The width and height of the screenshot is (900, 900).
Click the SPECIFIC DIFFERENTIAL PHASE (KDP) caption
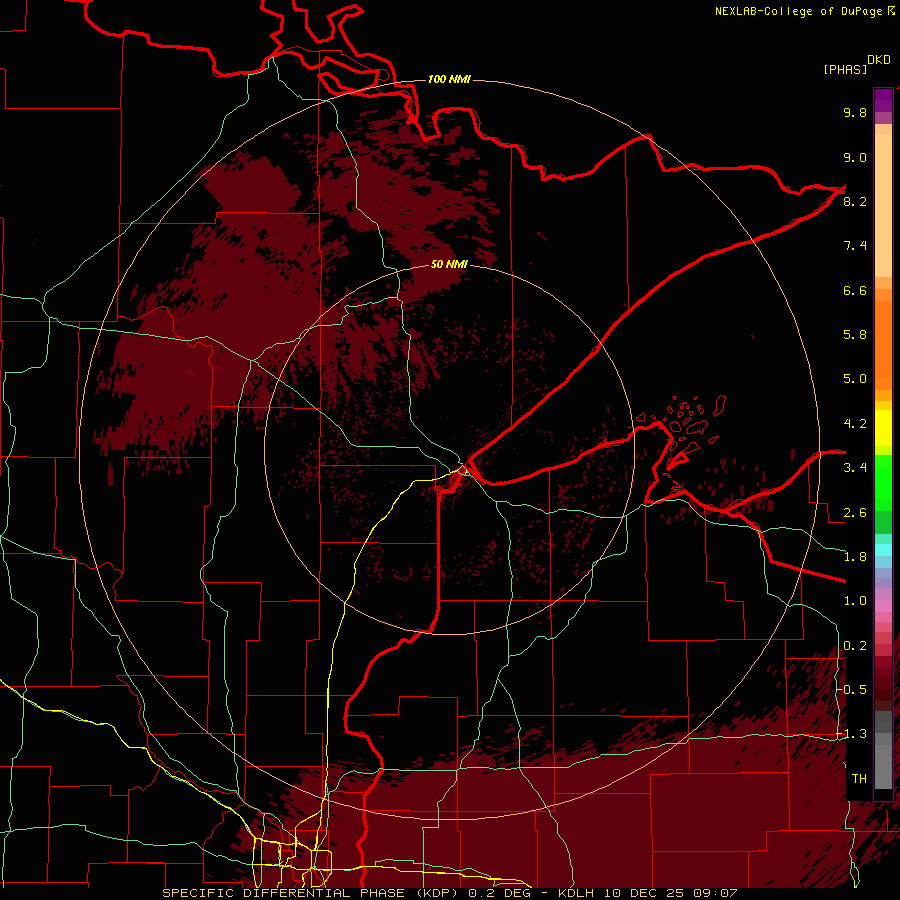point(313,893)
